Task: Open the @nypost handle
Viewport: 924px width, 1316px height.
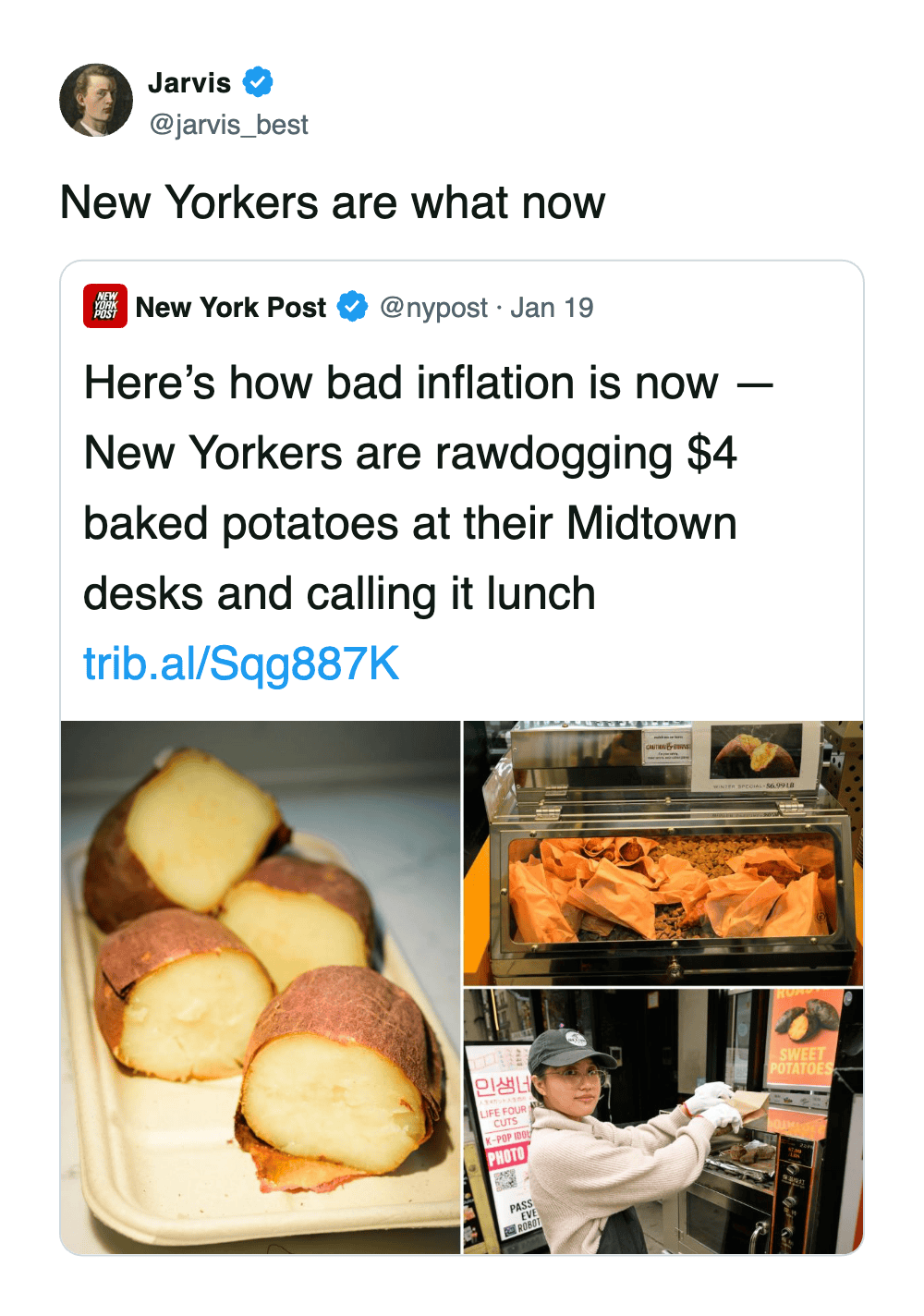Action: [433, 308]
